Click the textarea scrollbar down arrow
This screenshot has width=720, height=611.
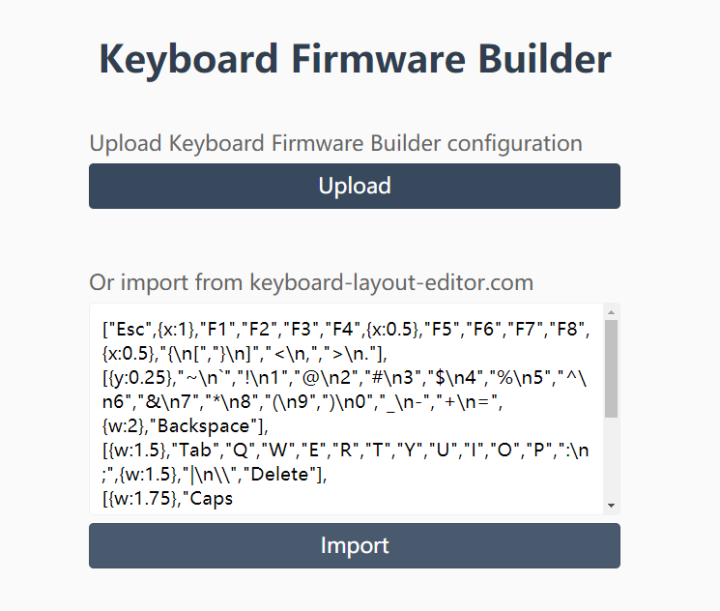click(x=612, y=506)
